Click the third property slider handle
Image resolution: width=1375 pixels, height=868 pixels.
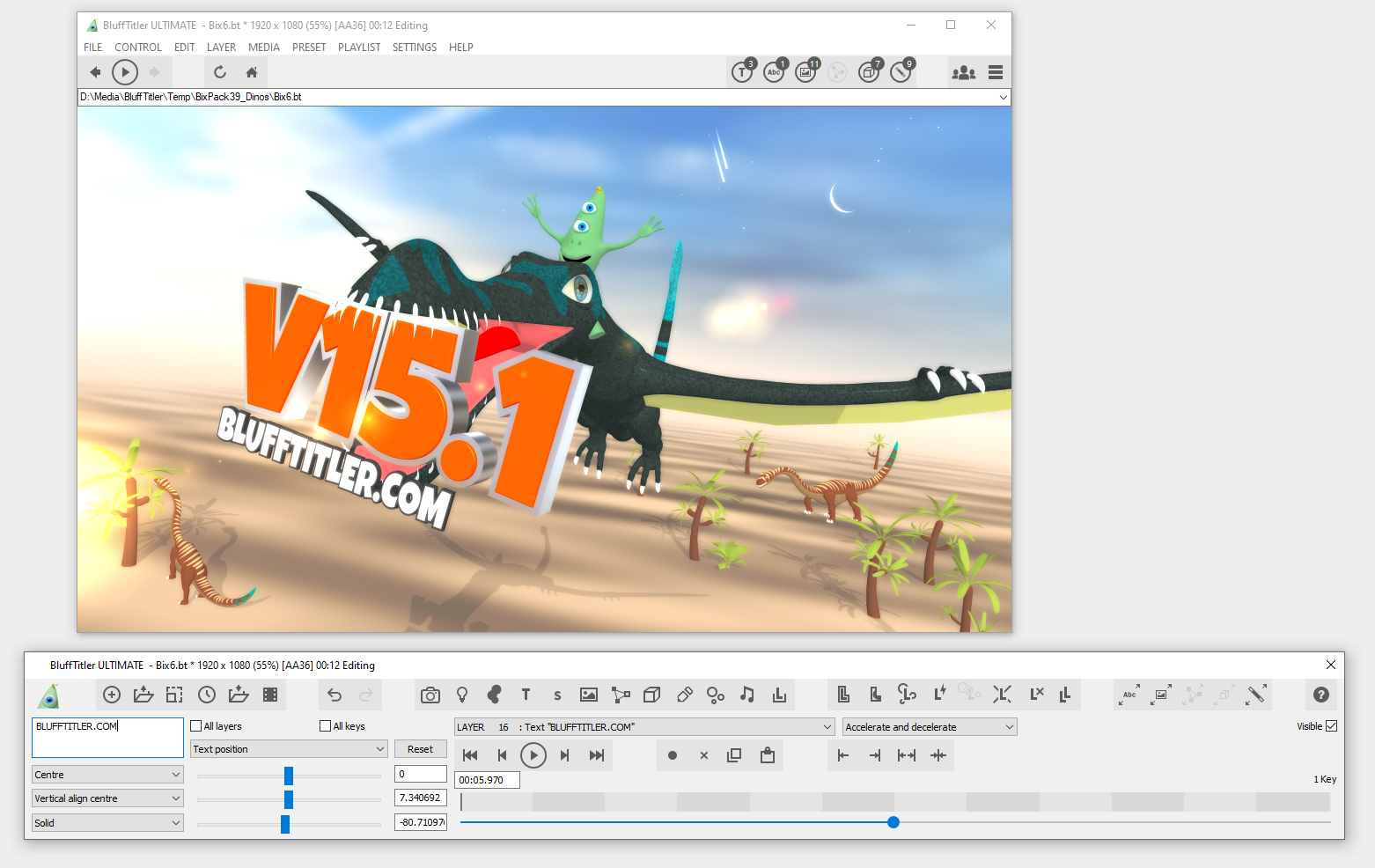click(285, 824)
